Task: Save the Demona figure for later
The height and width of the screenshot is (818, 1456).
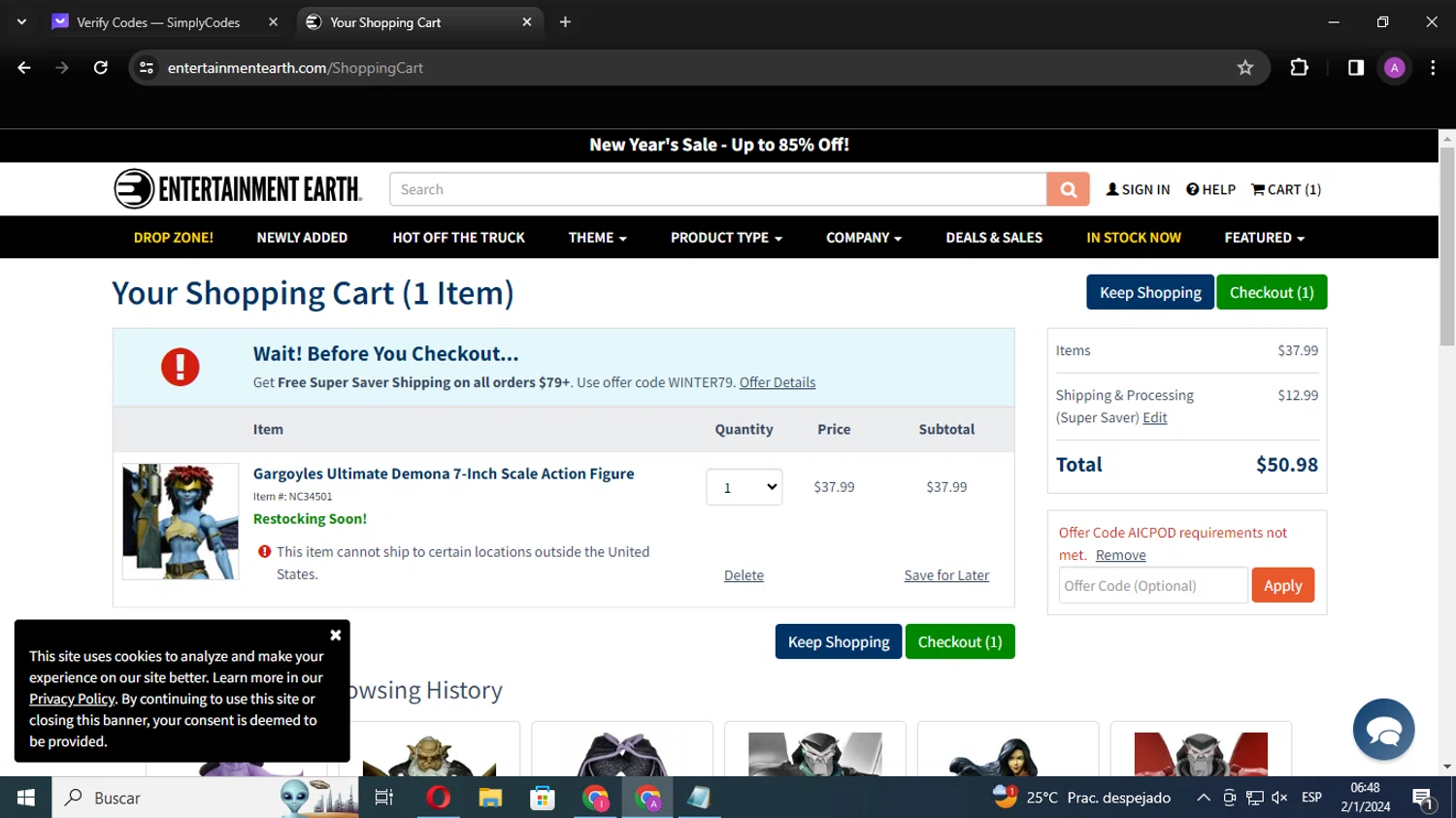Action: (946, 575)
